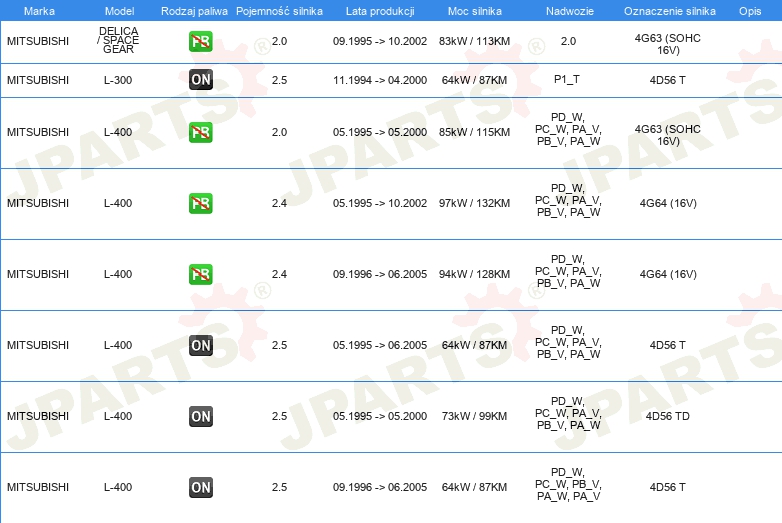Click the 97kW / 132KM power value
Viewport: 782px width, 523px height.
tap(474, 203)
